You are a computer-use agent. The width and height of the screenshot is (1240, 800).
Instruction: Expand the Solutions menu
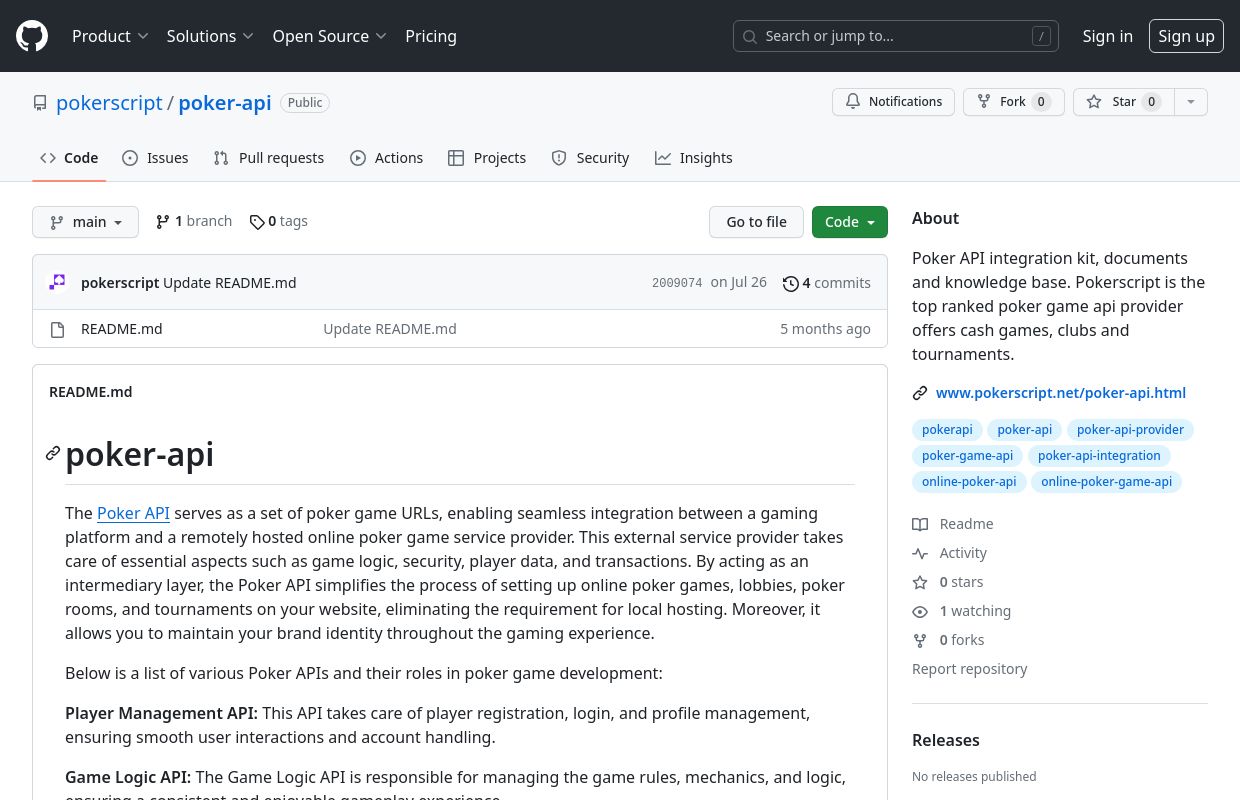(210, 36)
